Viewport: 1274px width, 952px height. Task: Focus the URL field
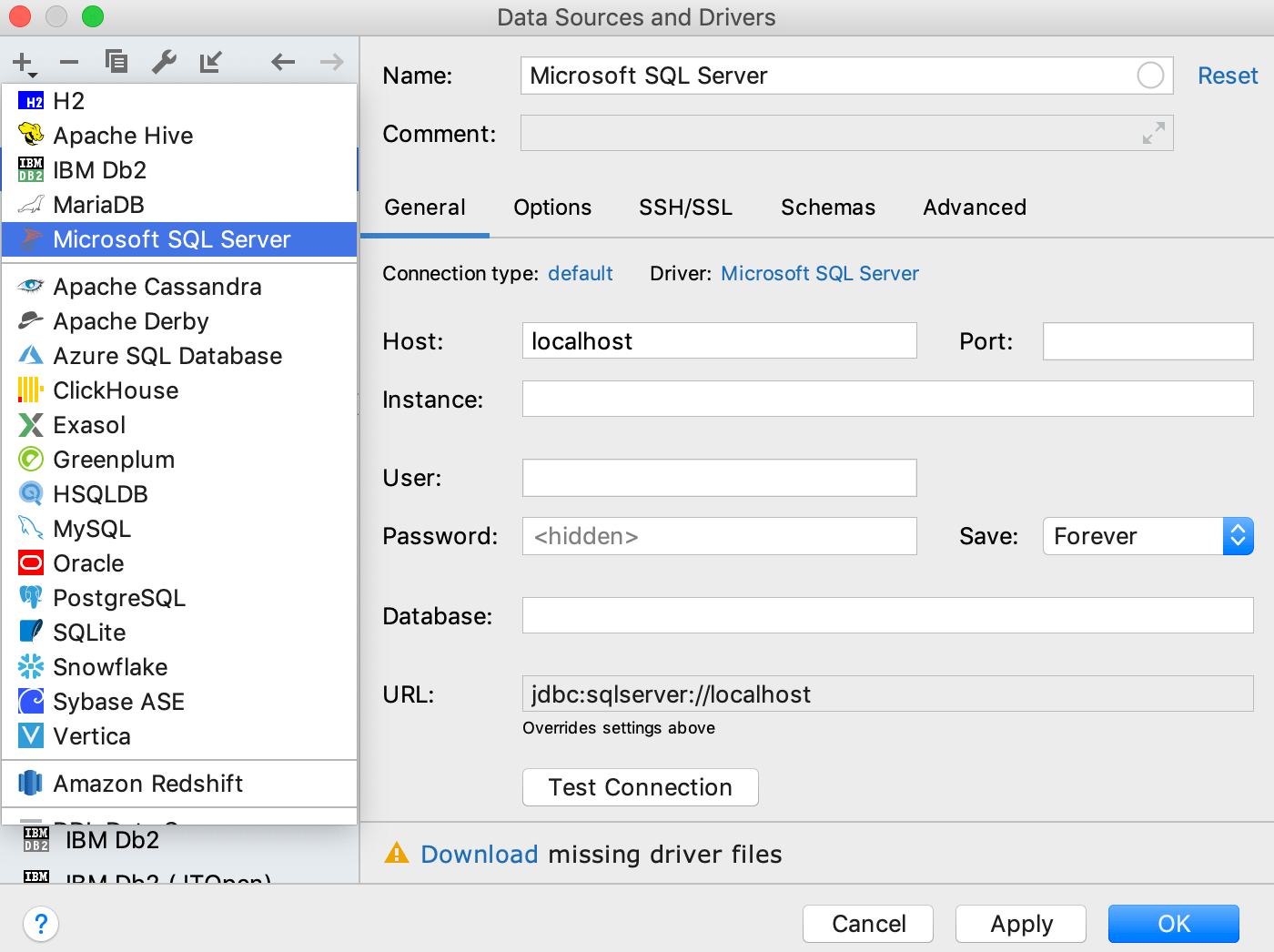coord(888,694)
